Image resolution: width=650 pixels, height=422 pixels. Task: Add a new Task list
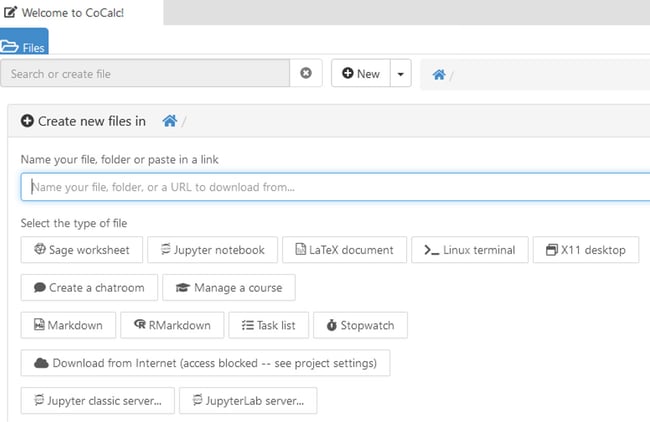coord(269,325)
